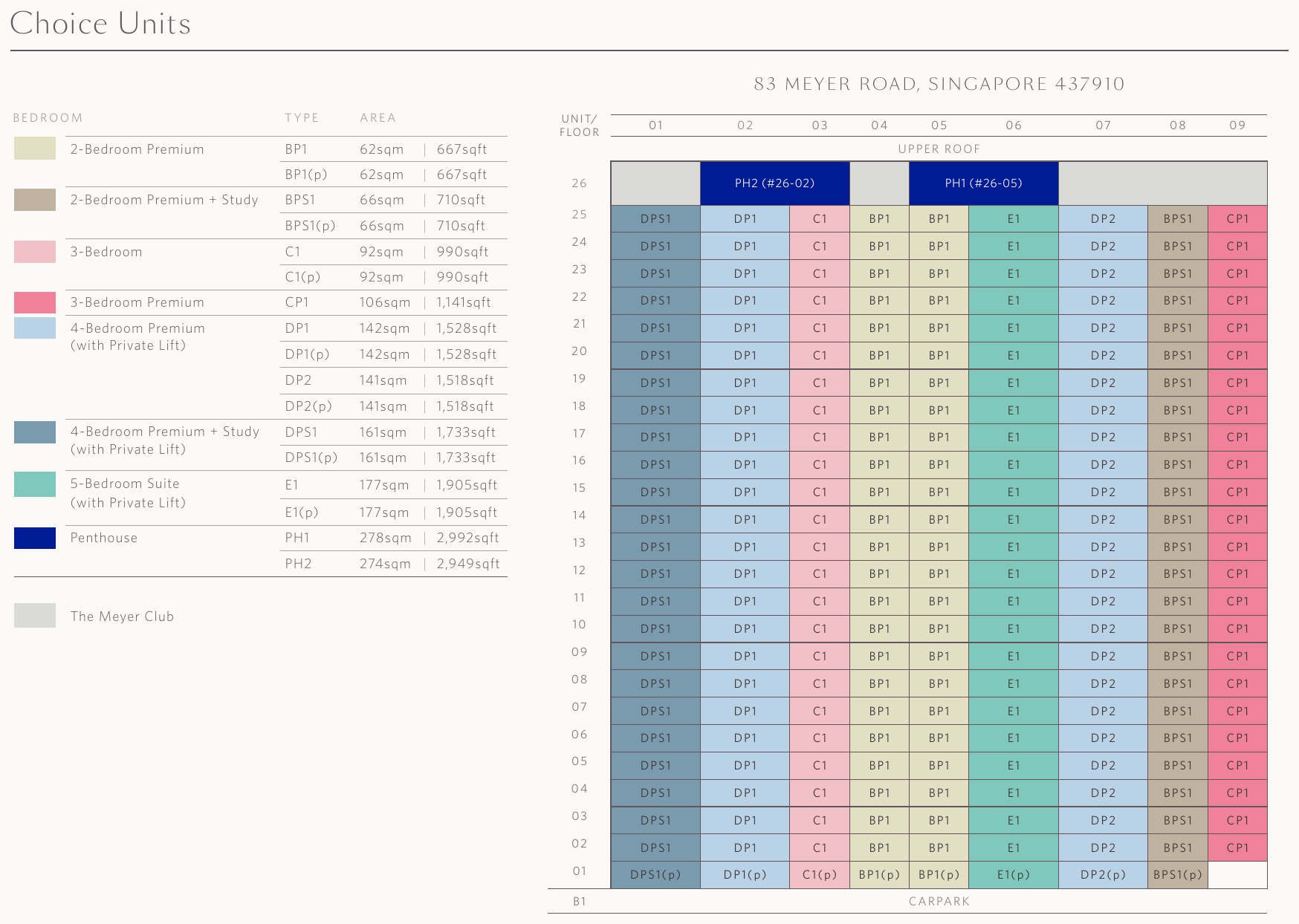The width and height of the screenshot is (1299, 924).
Task: Select the CP1 unit on floor 19
Action: point(1237,383)
